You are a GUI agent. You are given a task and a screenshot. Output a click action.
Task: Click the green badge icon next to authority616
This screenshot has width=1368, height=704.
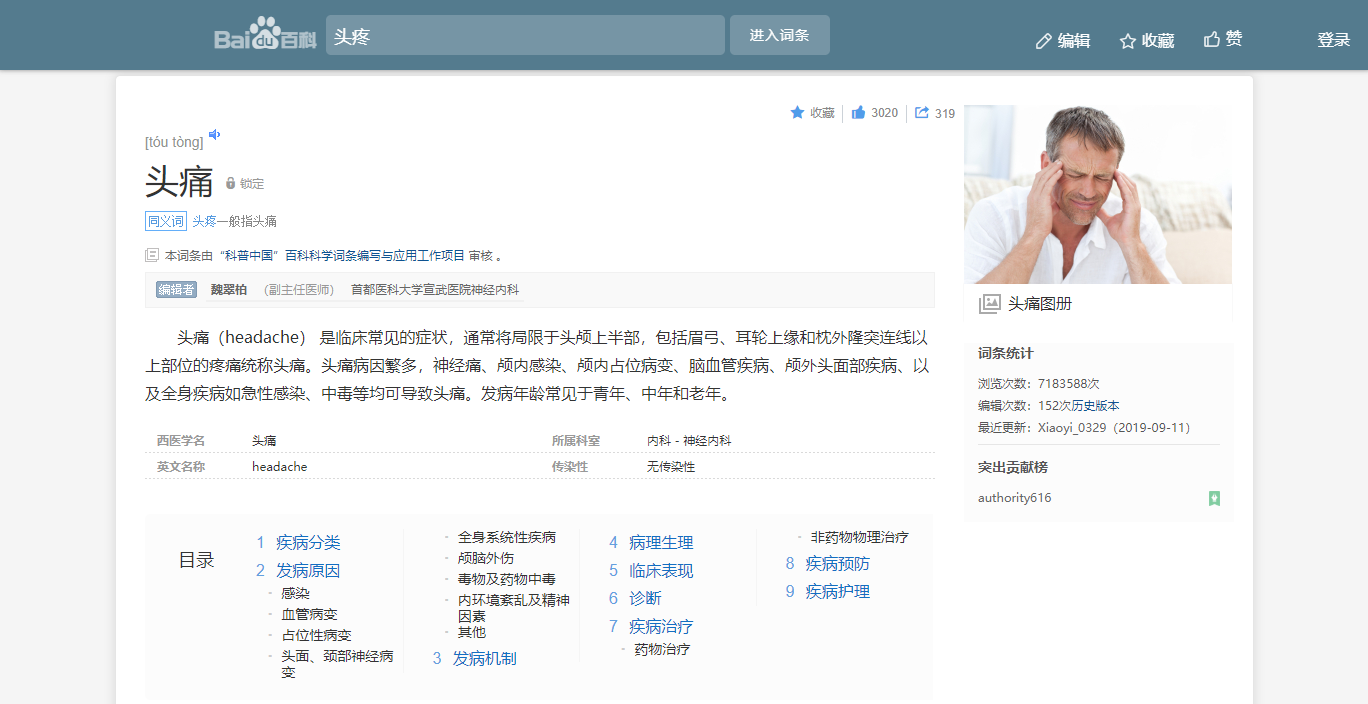click(x=1214, y=498)
